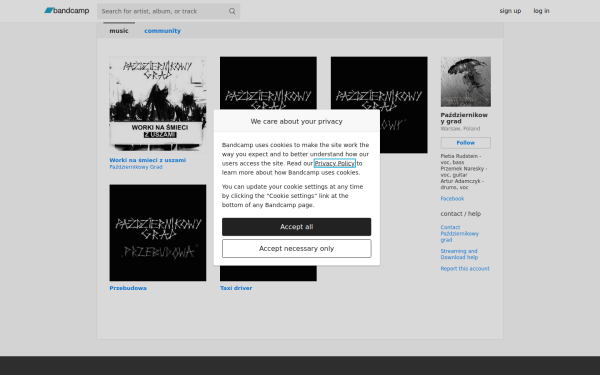Viewport: 600px width, 375px height.
Task: Click the Bandcamp logo
Action: pos(67,11)
